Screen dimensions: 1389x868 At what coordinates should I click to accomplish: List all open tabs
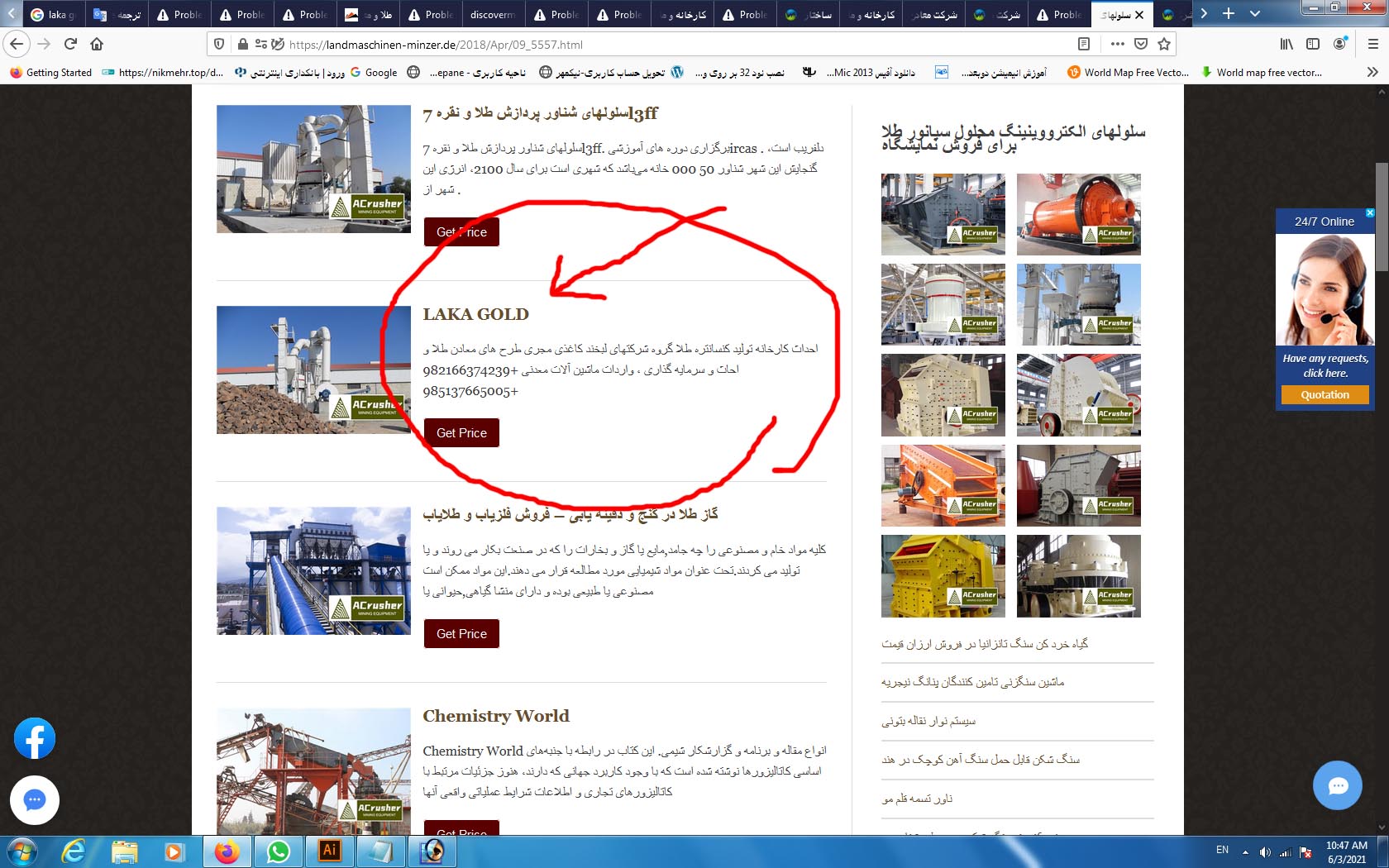point(1255,14)
